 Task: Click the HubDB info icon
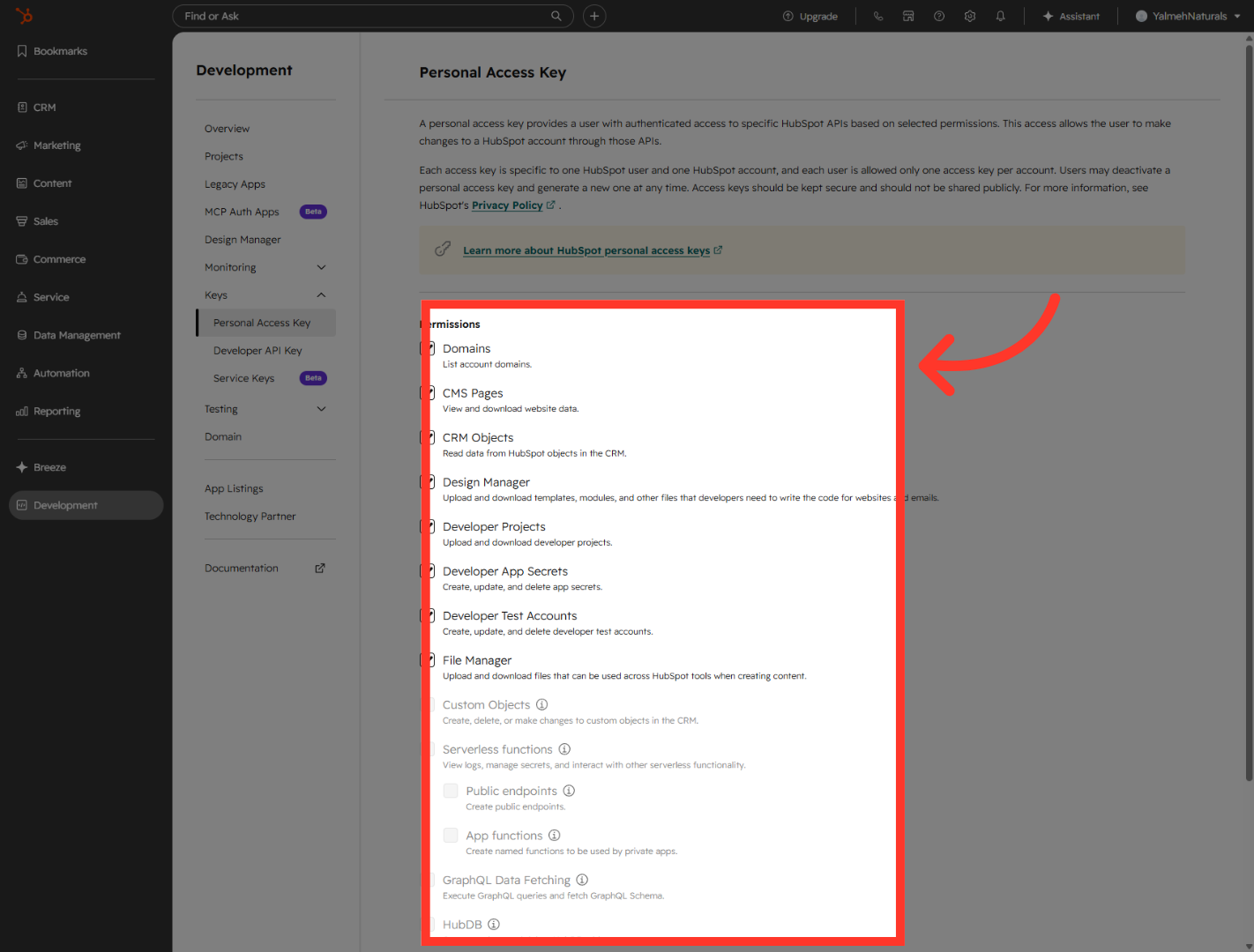[x=494, y=924]
